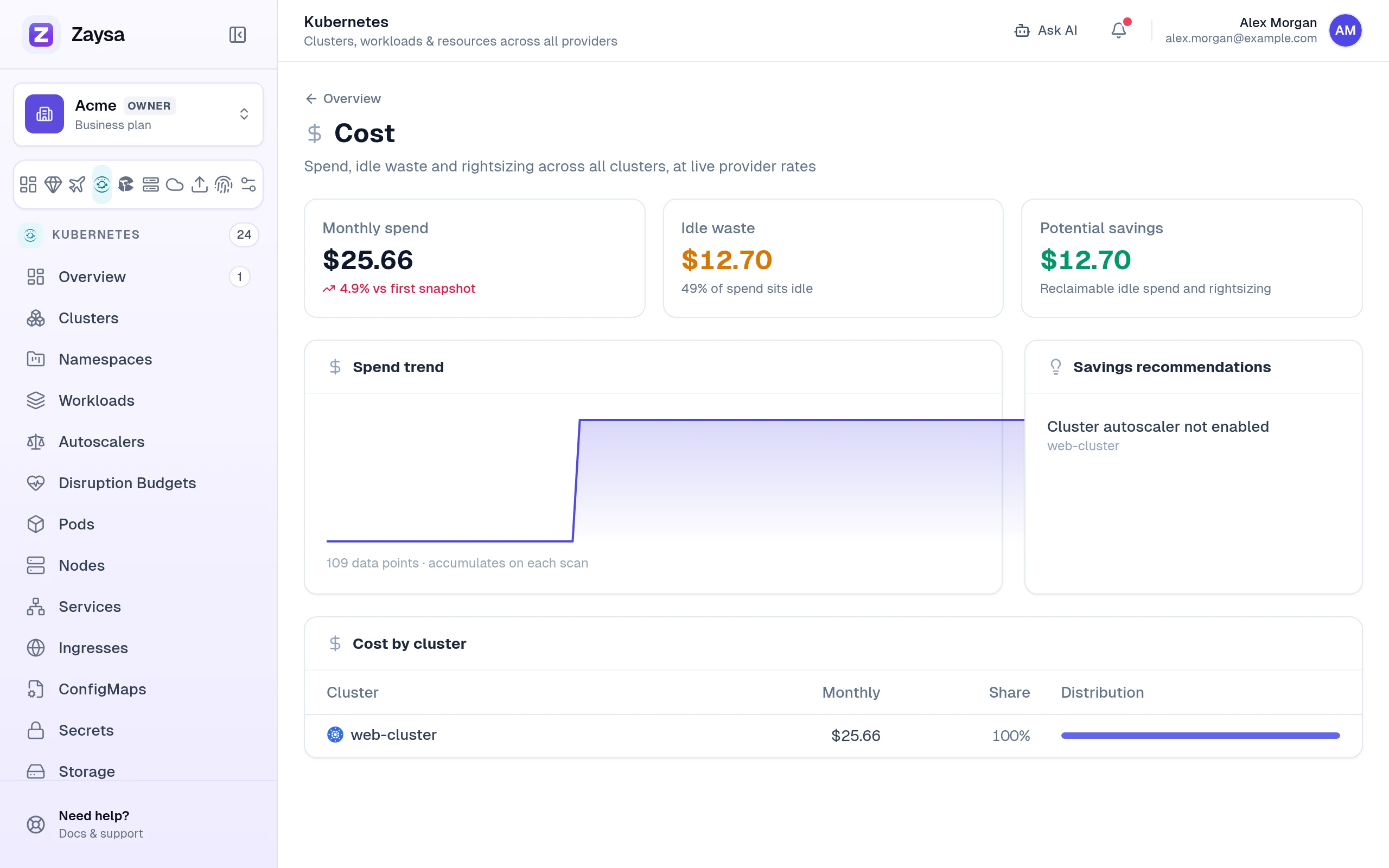Click the lightbulb icon in Savings recommendations
Screen dimensions: 1389x868
click(x=1055, y=367)
